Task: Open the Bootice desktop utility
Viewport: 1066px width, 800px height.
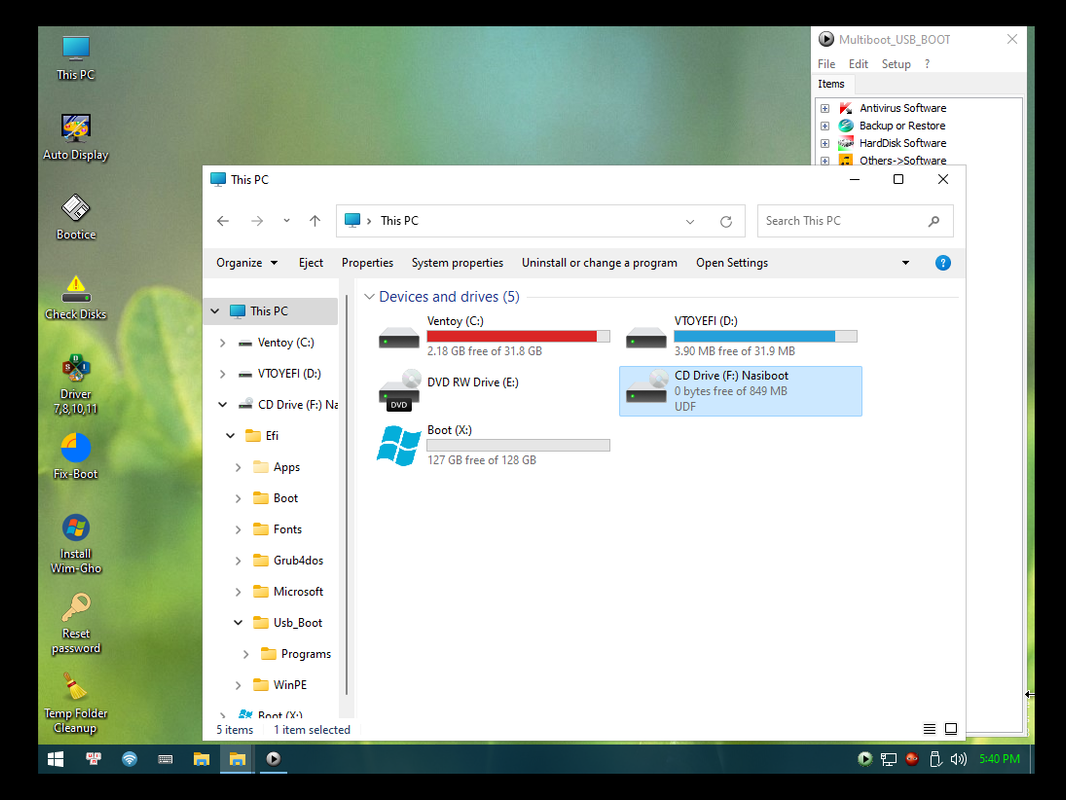Action: 75,218
